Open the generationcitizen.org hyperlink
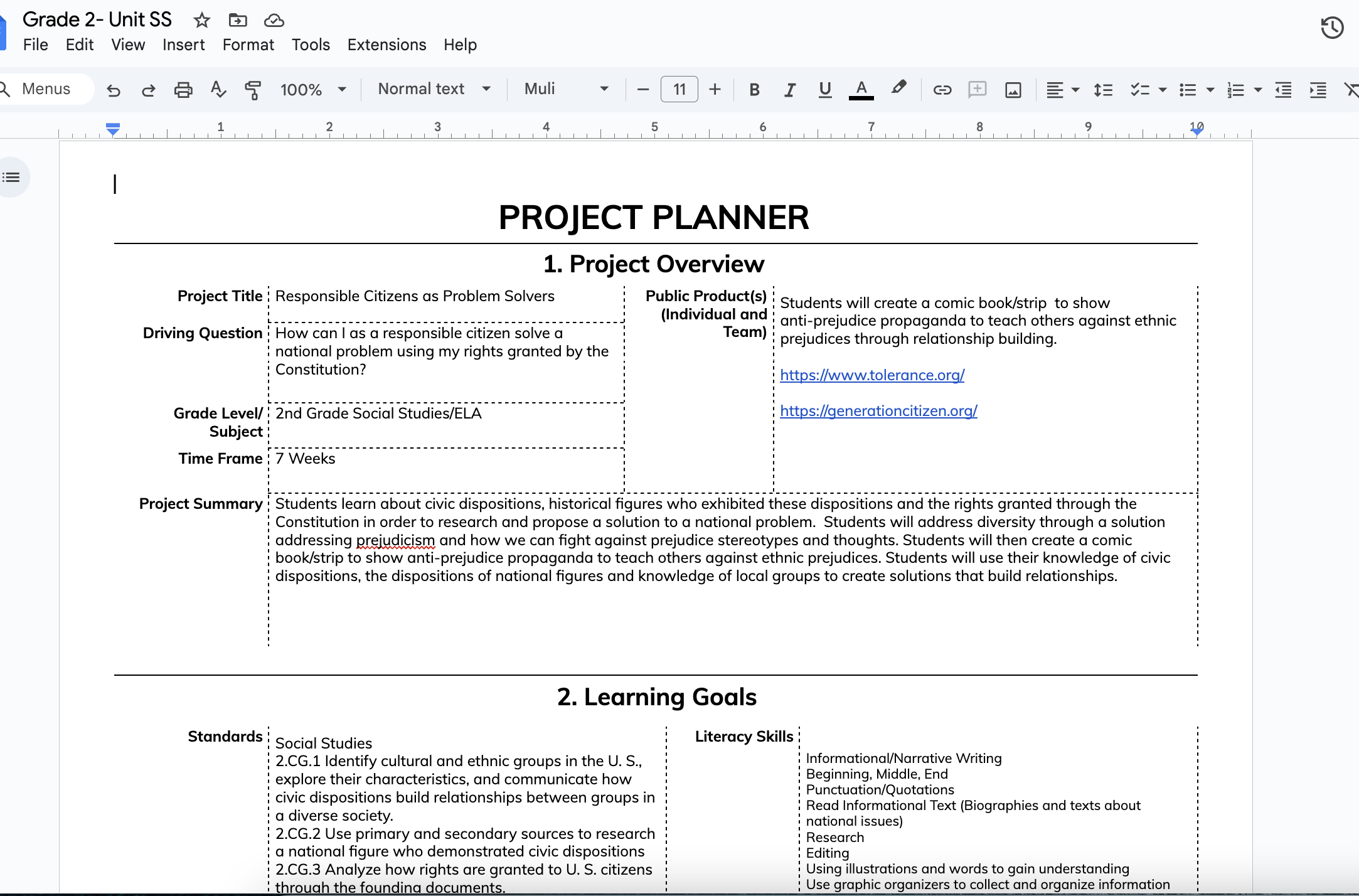Viewport: 1359px width, 896px height. (x=878, y=411)
